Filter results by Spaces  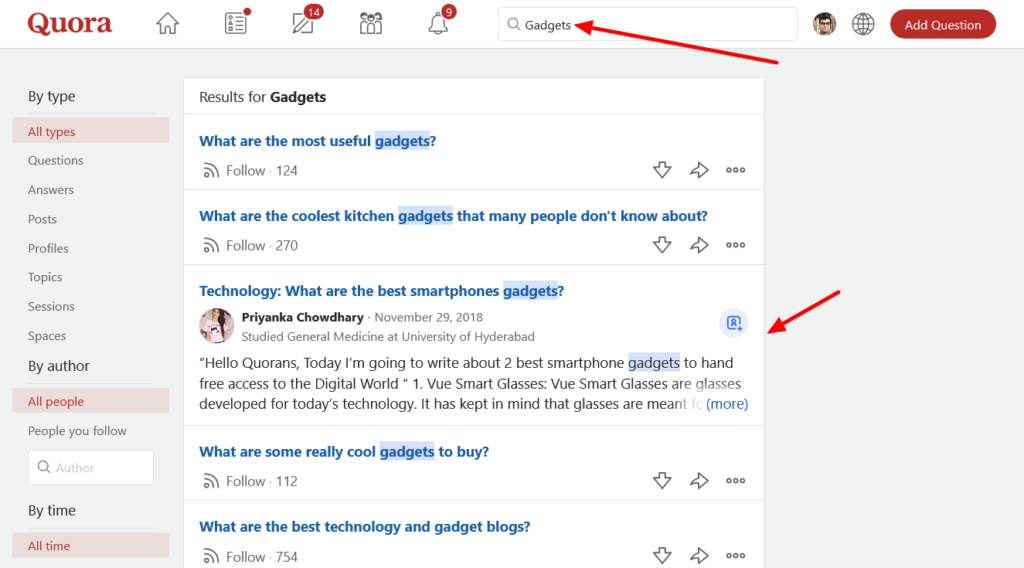point(47,336)
